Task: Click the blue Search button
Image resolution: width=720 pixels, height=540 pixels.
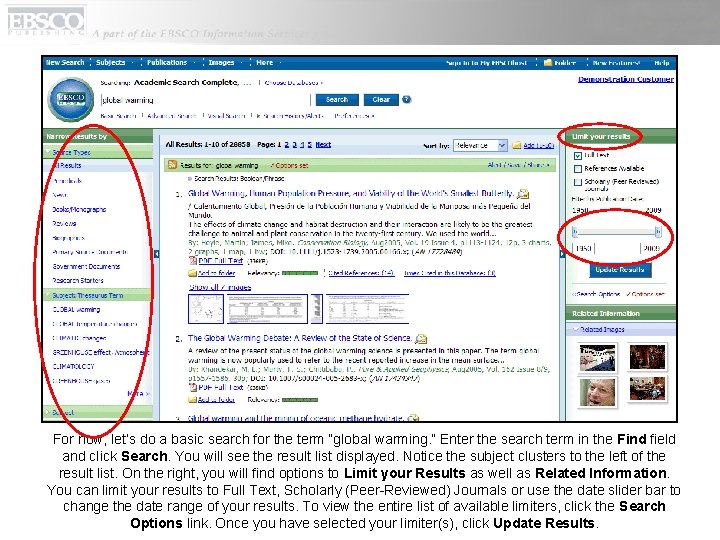Action: click(x=337, y=100)
